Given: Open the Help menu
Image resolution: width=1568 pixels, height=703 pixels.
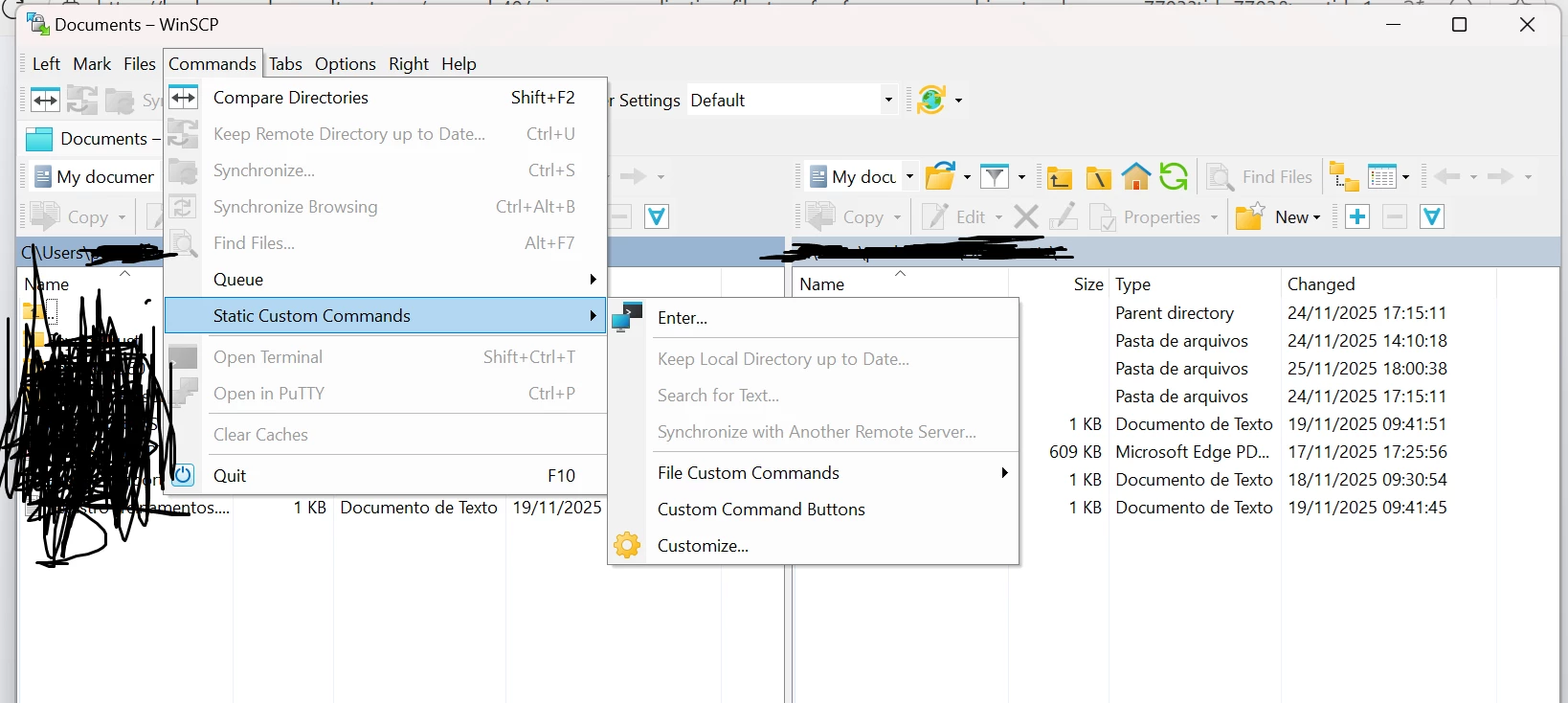Looking at the screenshot, I should 459,64.
